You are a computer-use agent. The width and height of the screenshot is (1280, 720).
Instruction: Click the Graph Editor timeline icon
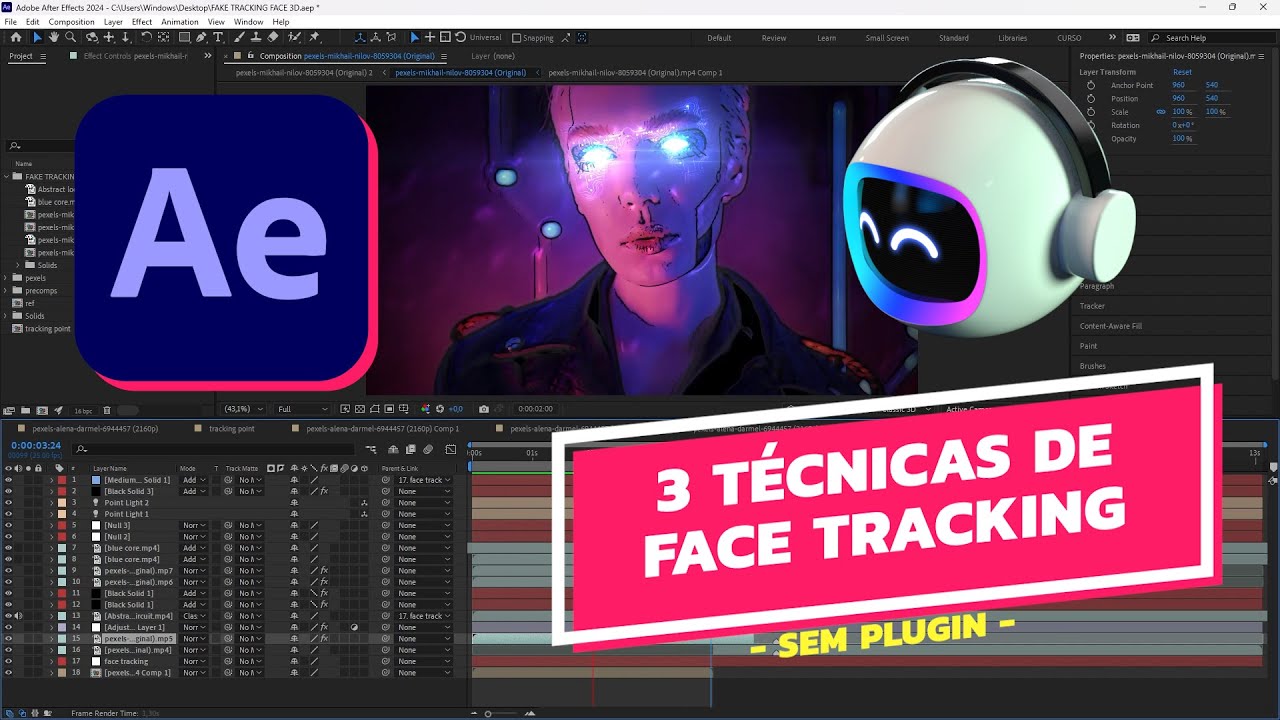point(451,450)
